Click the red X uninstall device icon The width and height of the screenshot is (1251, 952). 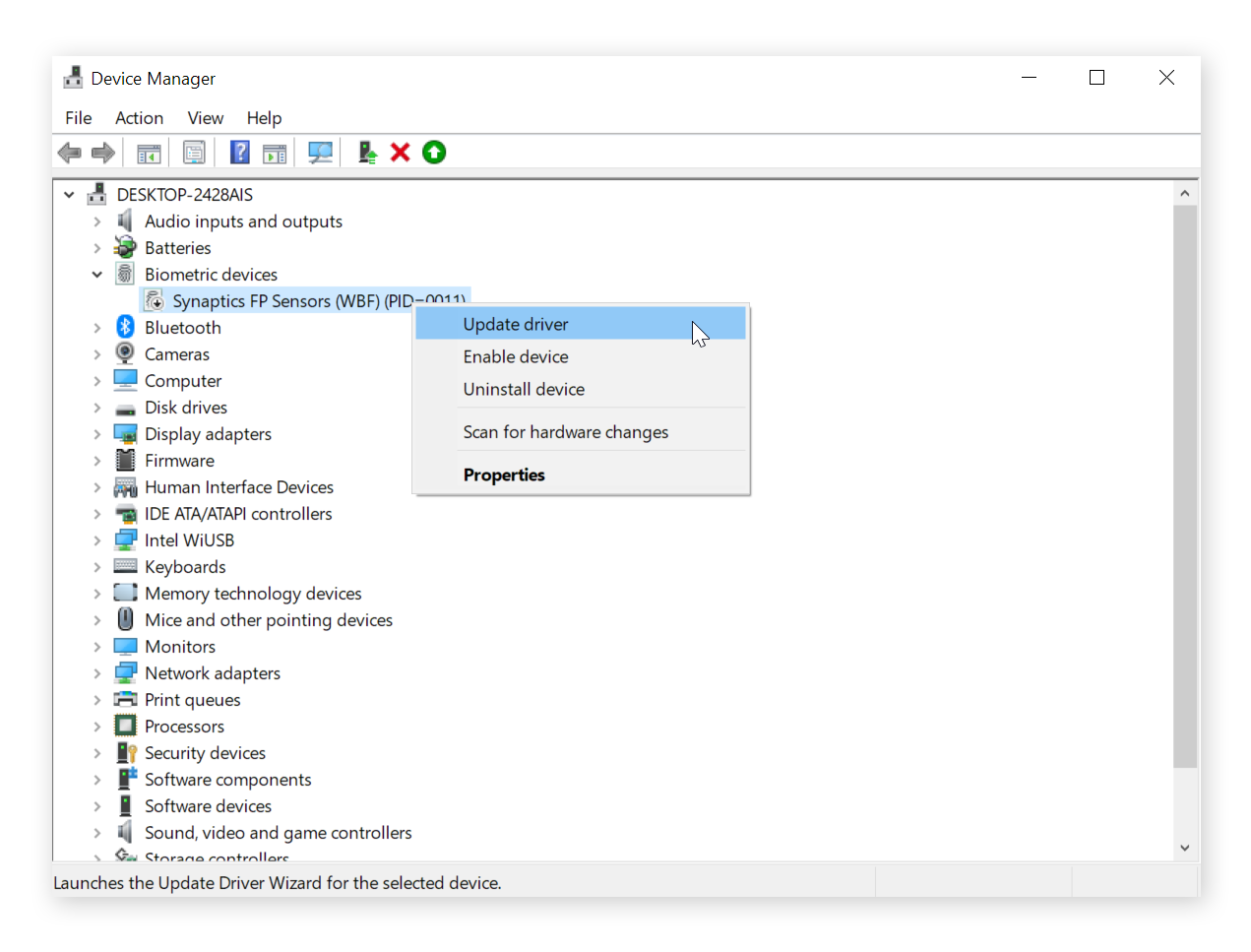[400, 152]
